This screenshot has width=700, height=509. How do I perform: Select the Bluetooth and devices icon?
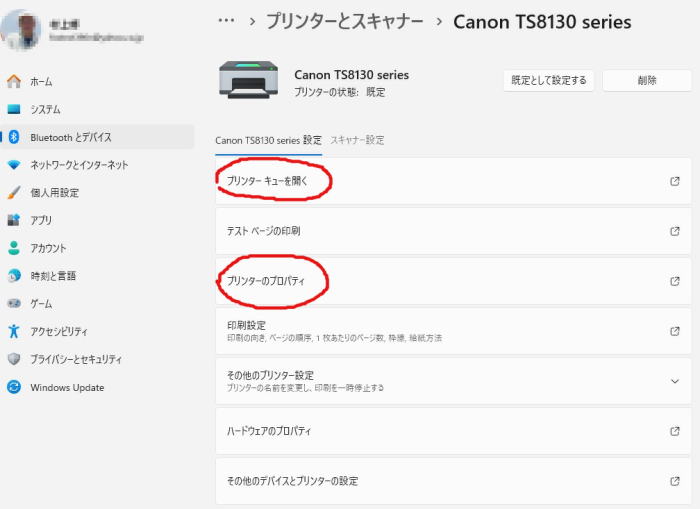pos(14,137)
